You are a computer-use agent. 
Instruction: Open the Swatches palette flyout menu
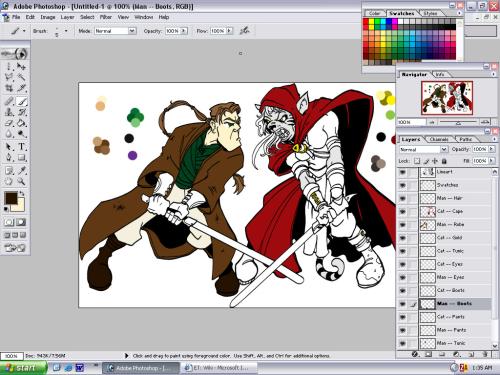tap(459, 13)
